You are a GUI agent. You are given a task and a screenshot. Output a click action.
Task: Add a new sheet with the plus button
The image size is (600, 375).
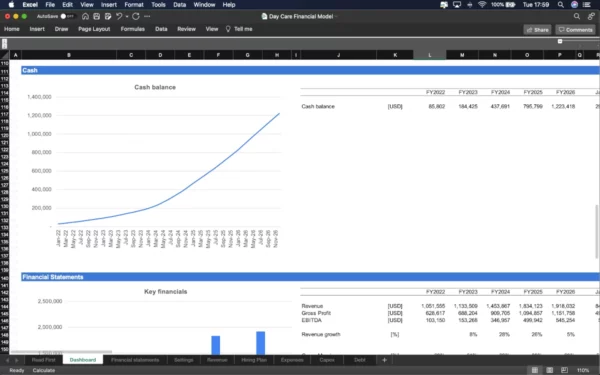384,360
